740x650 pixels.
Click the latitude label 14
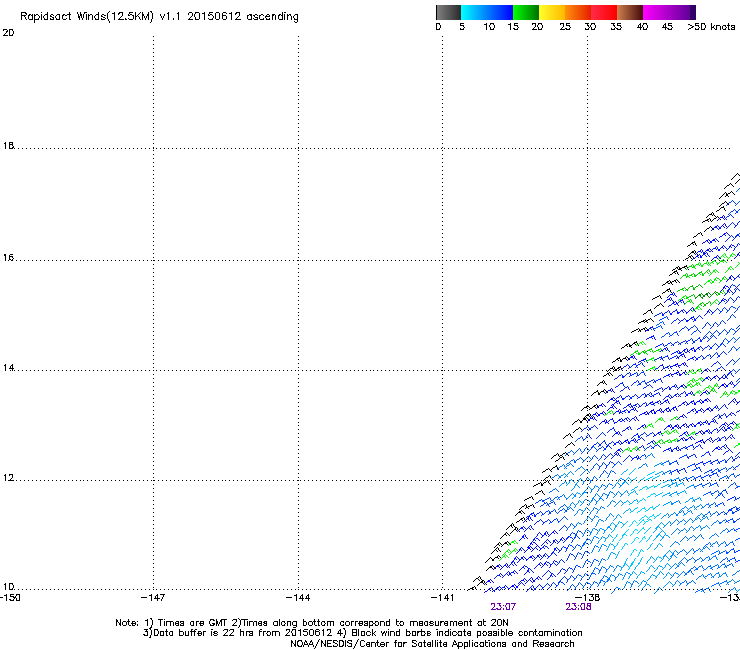coord(8,368)
